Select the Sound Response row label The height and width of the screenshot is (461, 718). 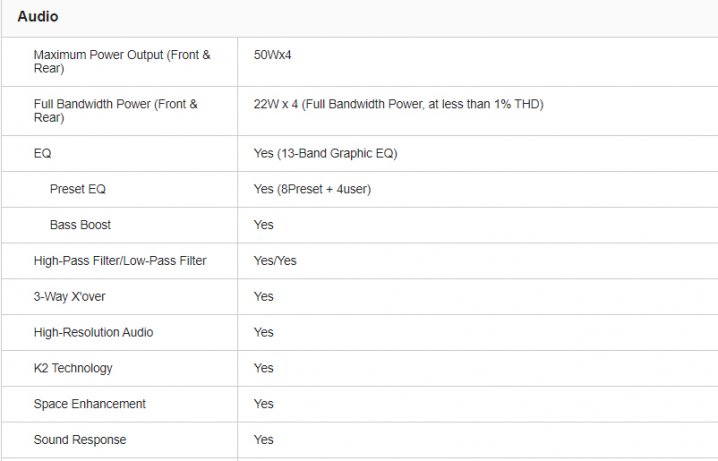[80, 439]
